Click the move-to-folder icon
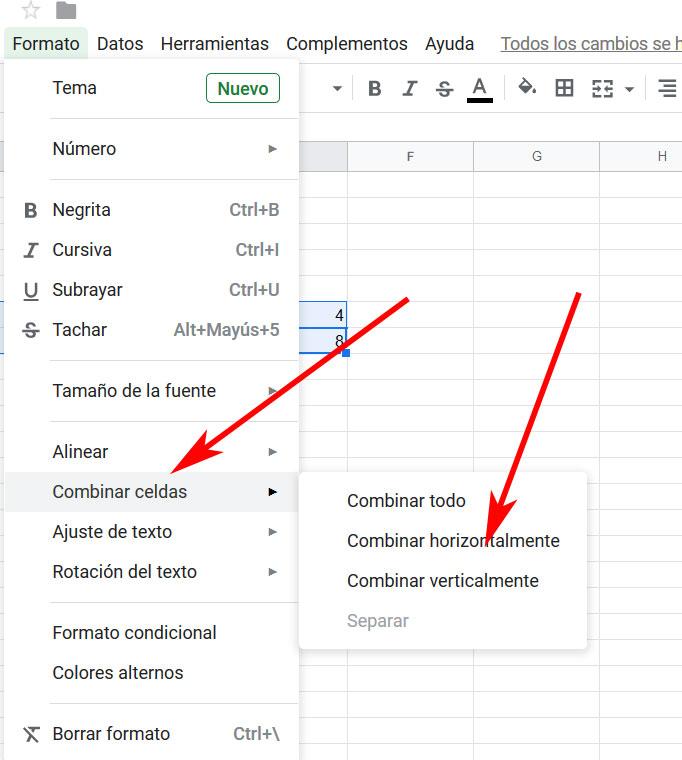Screen dimensions: 682x760 coord(66,10)
